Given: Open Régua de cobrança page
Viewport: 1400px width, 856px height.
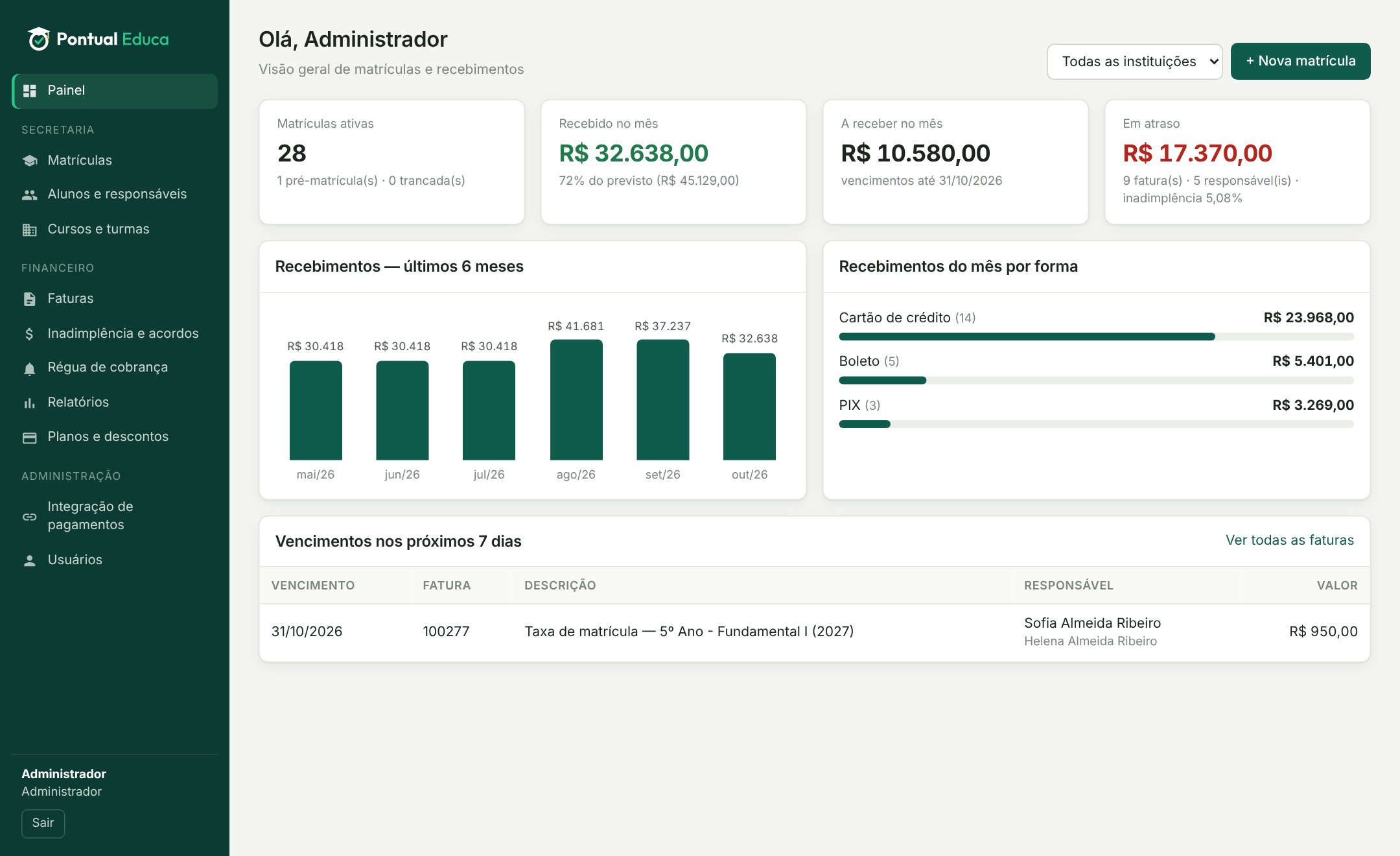Looking at the screenshot, I should (x=115, y=368).
